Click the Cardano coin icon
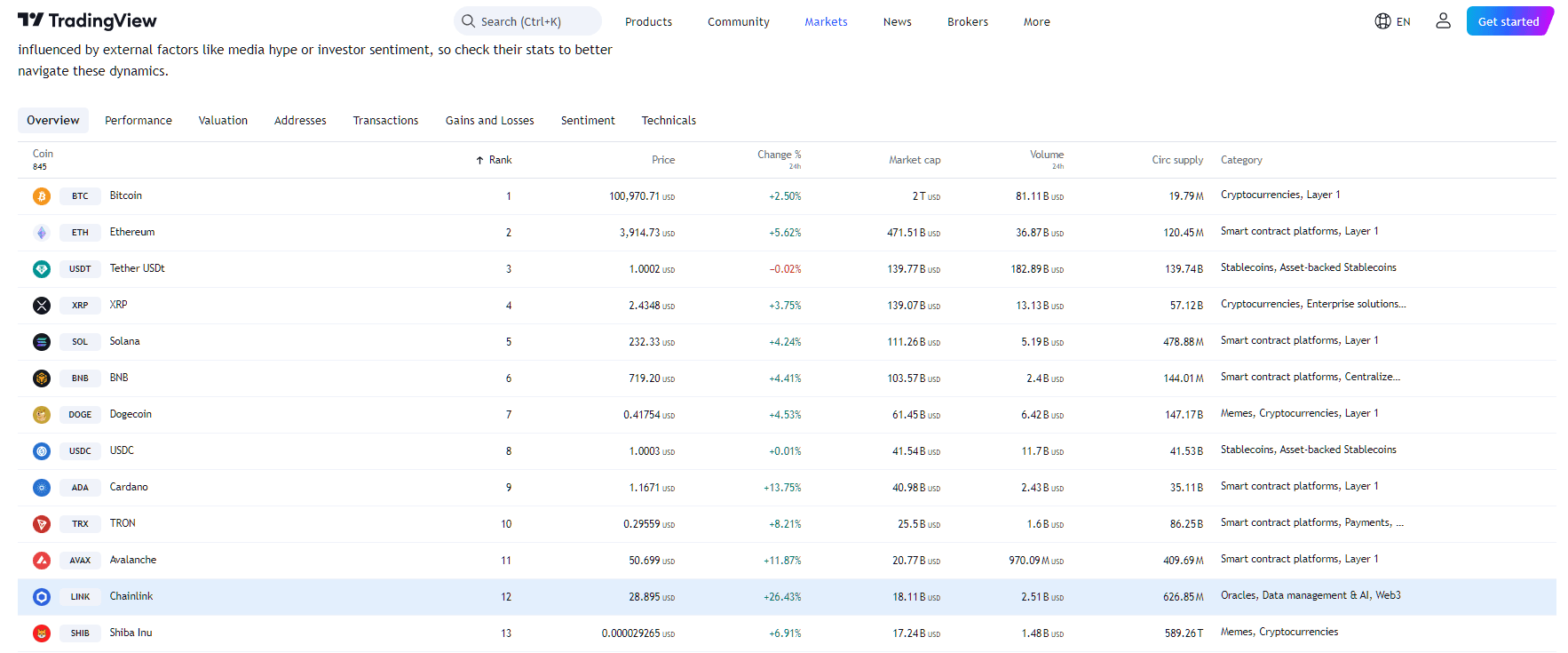The height and width of the screenshot is (653, 1568). tap(42, 488)
